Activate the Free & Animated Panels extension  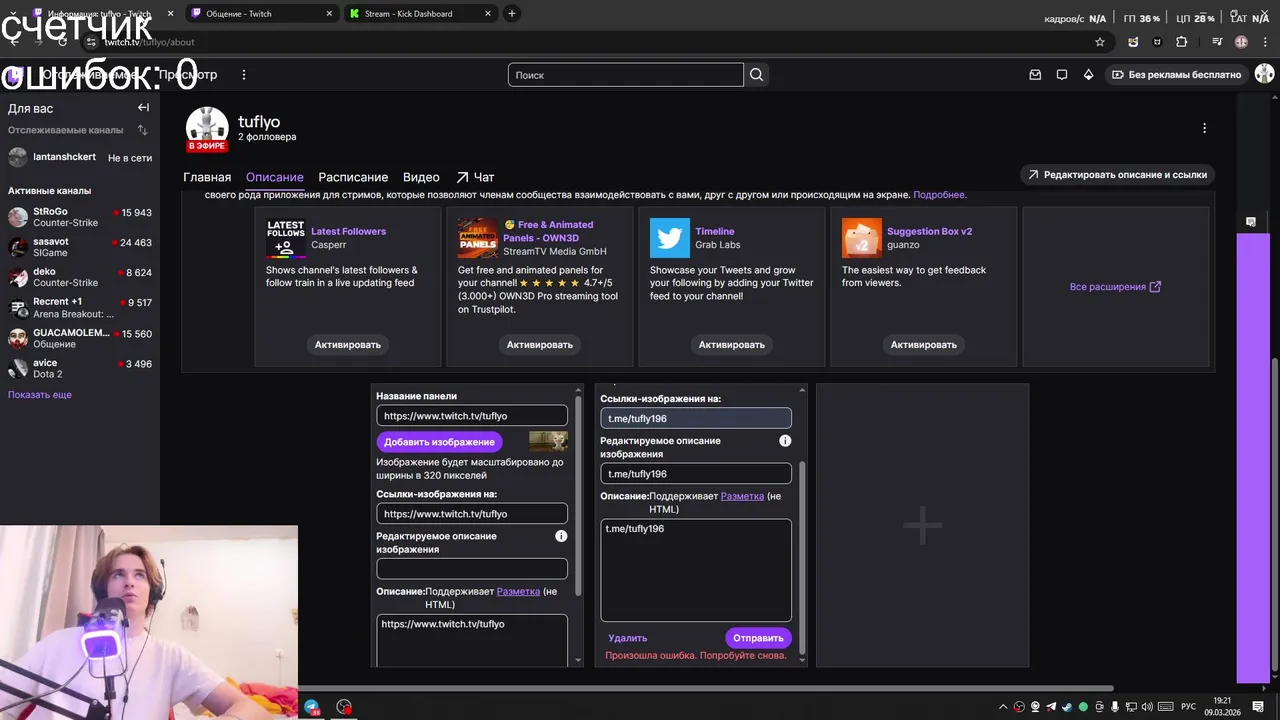[540, 345]
